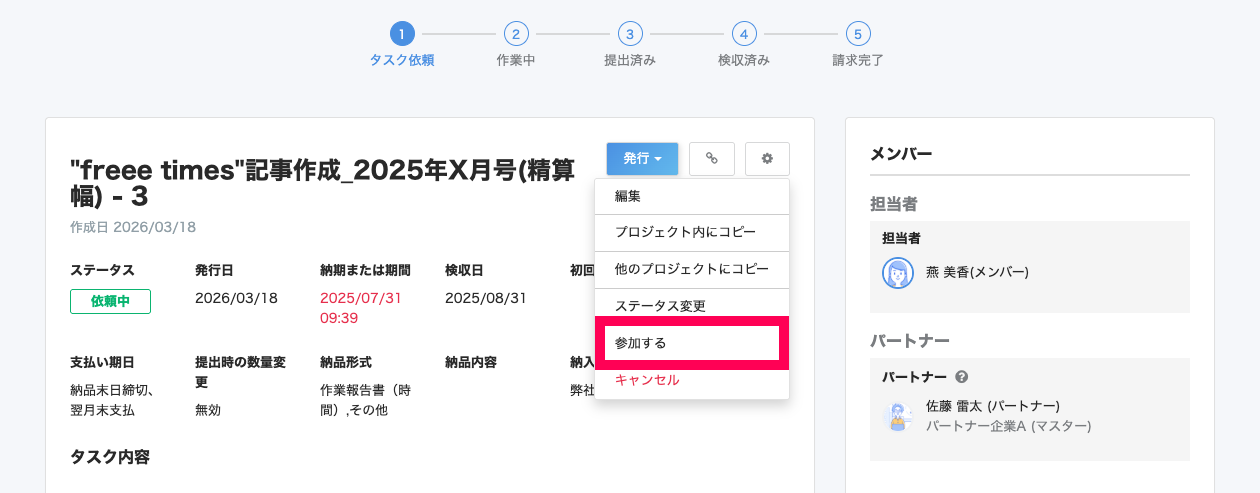Click 作成日 2026/03/18 text
Image resolution: width=1260 pixels, height=493 pixels.
133,227
